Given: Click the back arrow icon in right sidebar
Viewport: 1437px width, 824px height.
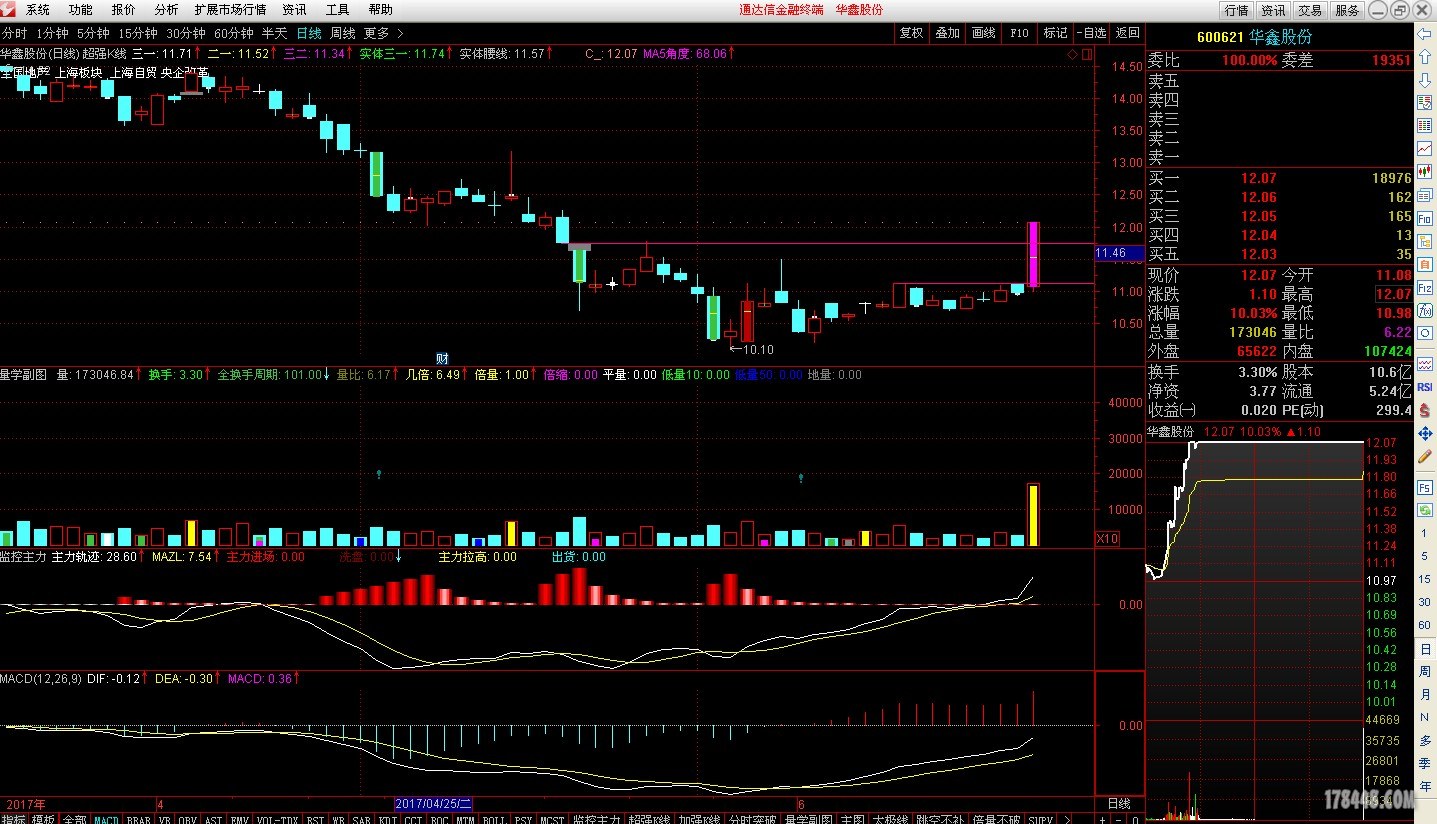Looking at the screenshot, I should click(1425, 33).
